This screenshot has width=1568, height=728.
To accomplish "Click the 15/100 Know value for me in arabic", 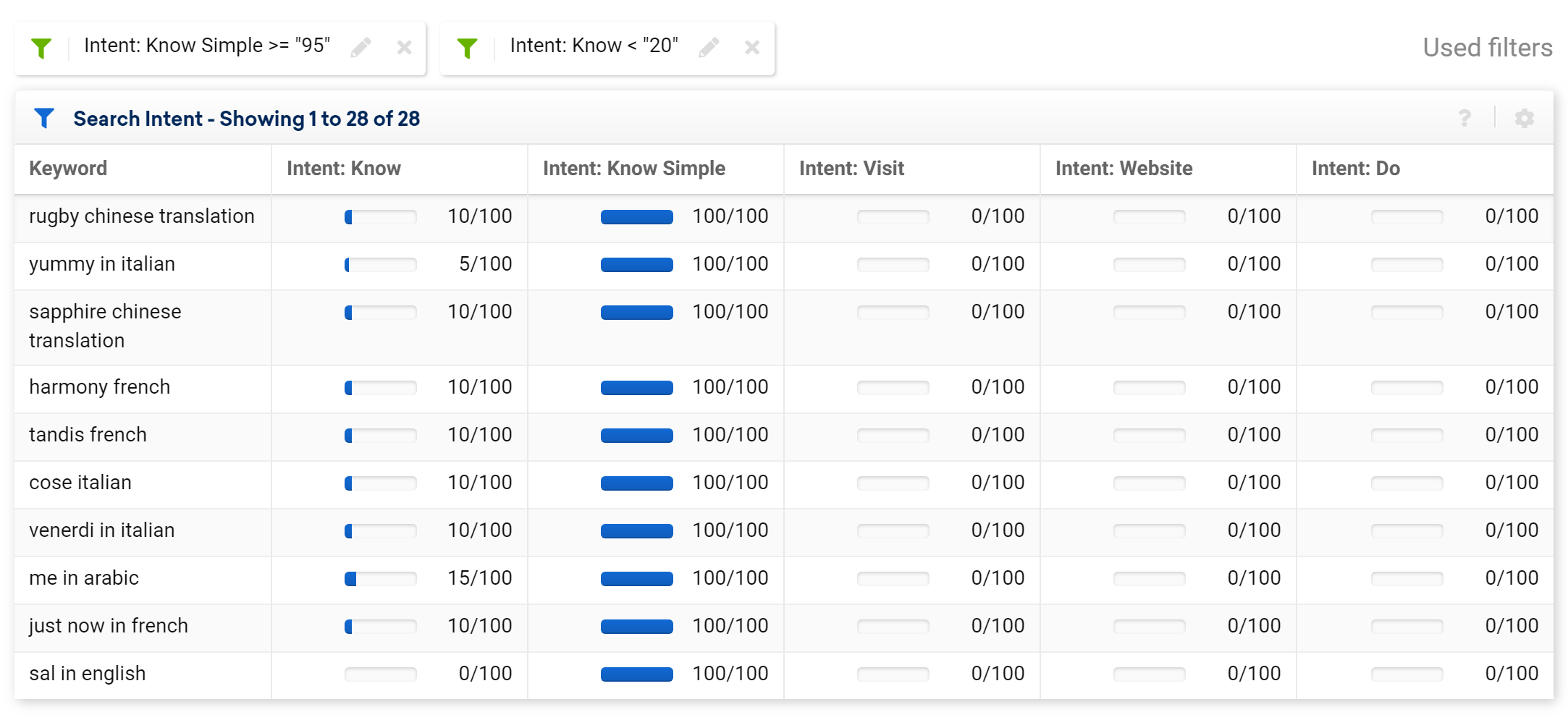I will pos(480,578).
